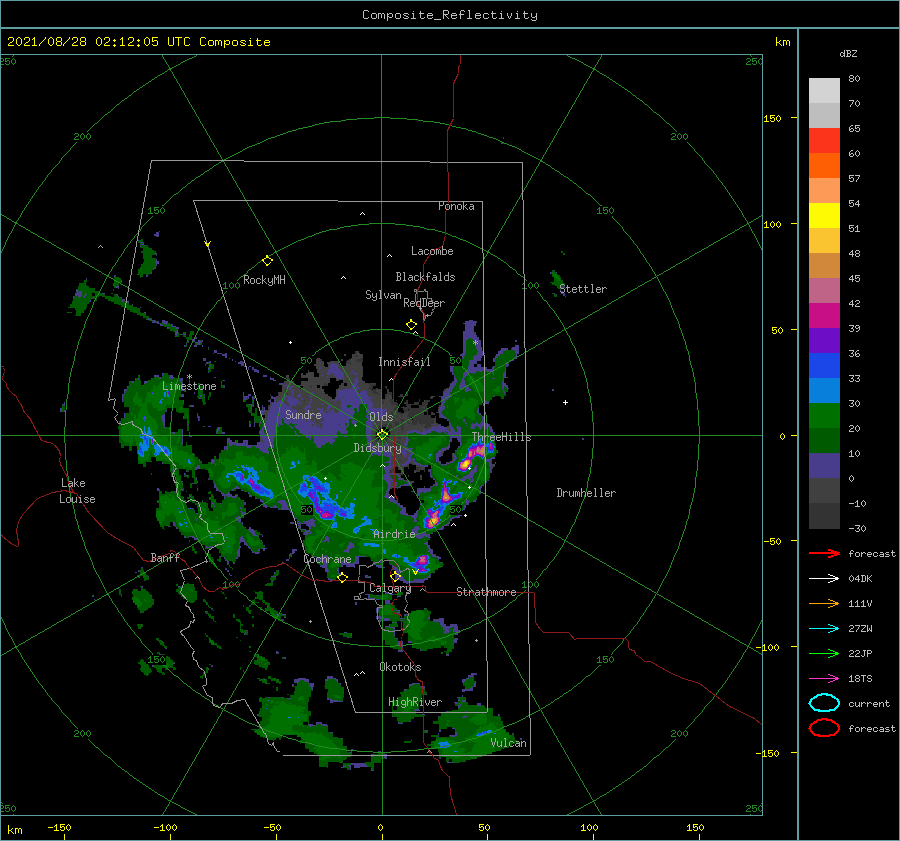The image size is (900, 841).
Task: Click the RedDeer city label
Action: [x=424, y=303]
